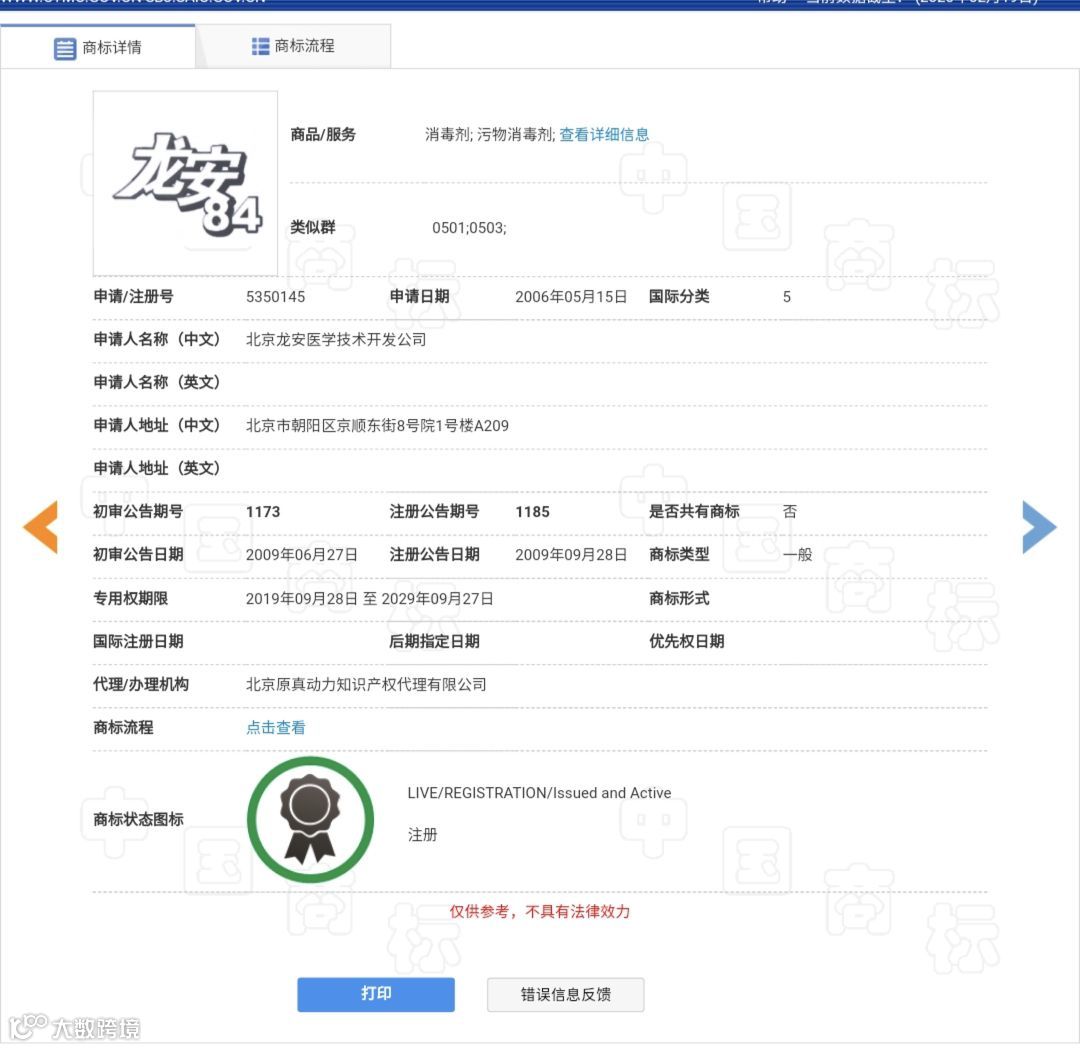
Task: Select date 2009年06月27日
Action: (302, 554)
